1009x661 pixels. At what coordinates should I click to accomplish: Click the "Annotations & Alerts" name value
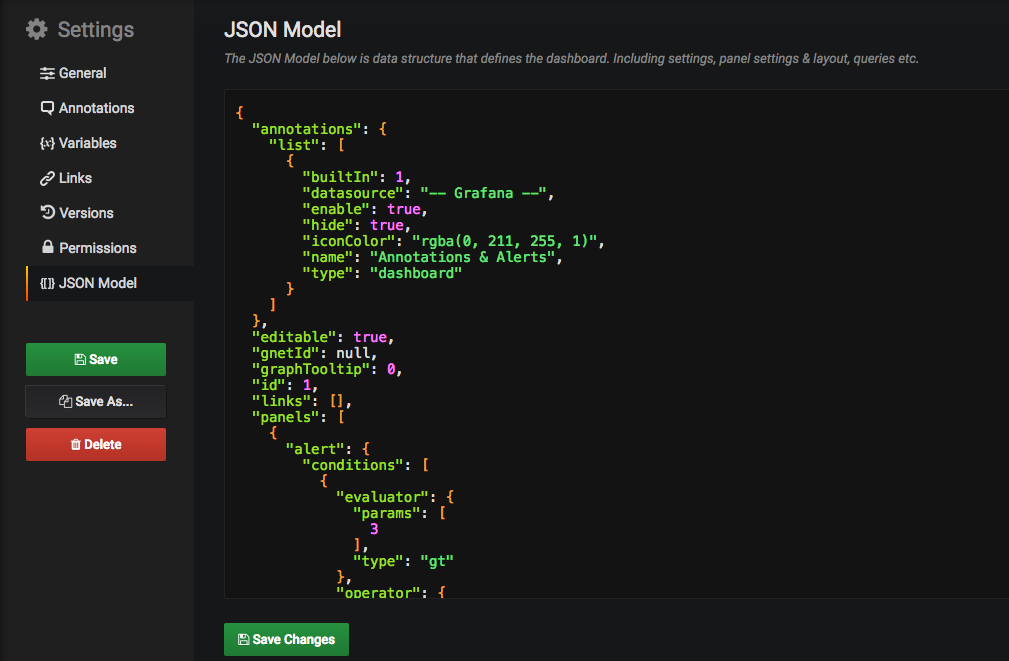tap(462, 257)
